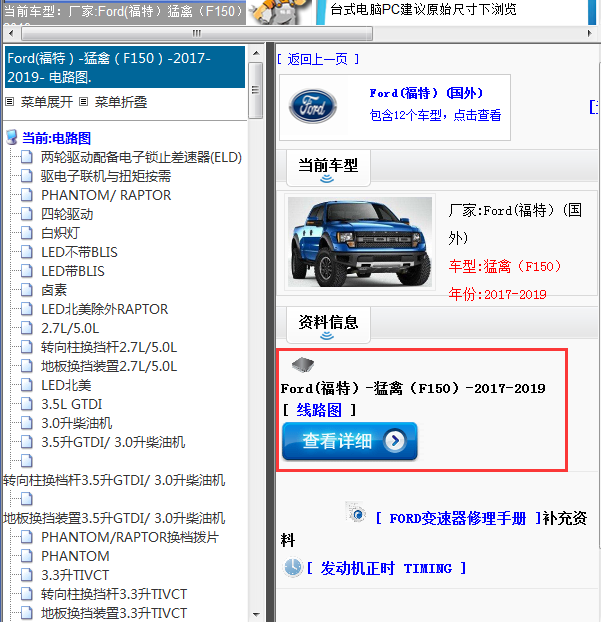Click page icon beside 白炽灯
This screenshot has height=622, width=601.
27,233
